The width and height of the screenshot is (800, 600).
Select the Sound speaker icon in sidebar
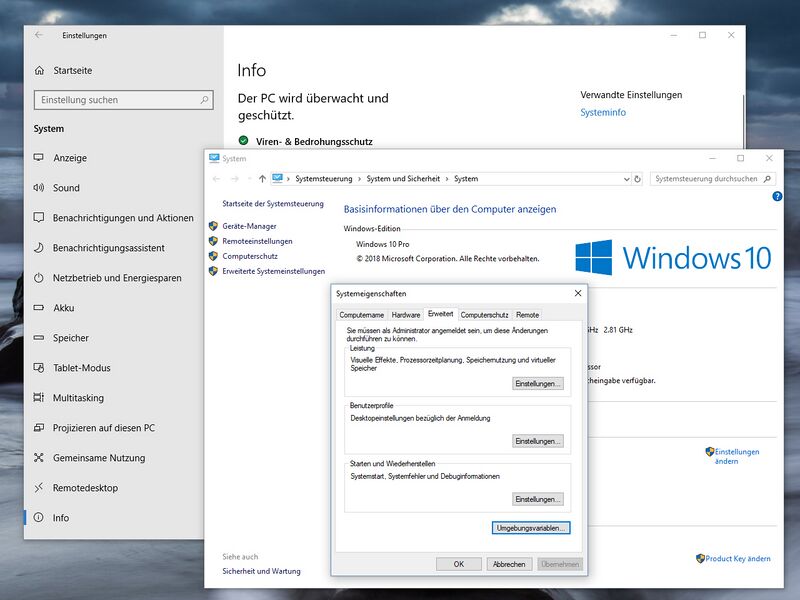pos(41,188)
